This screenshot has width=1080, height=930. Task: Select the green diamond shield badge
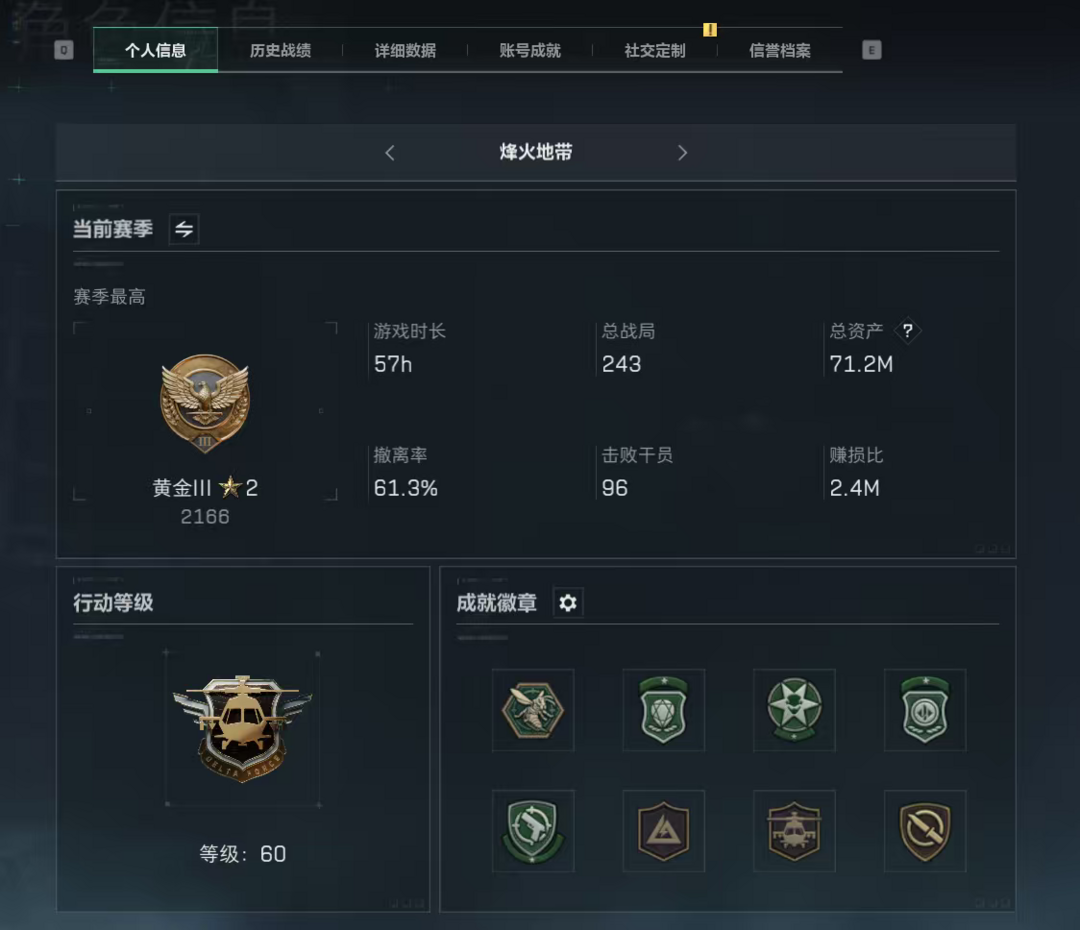pos(663,710)
